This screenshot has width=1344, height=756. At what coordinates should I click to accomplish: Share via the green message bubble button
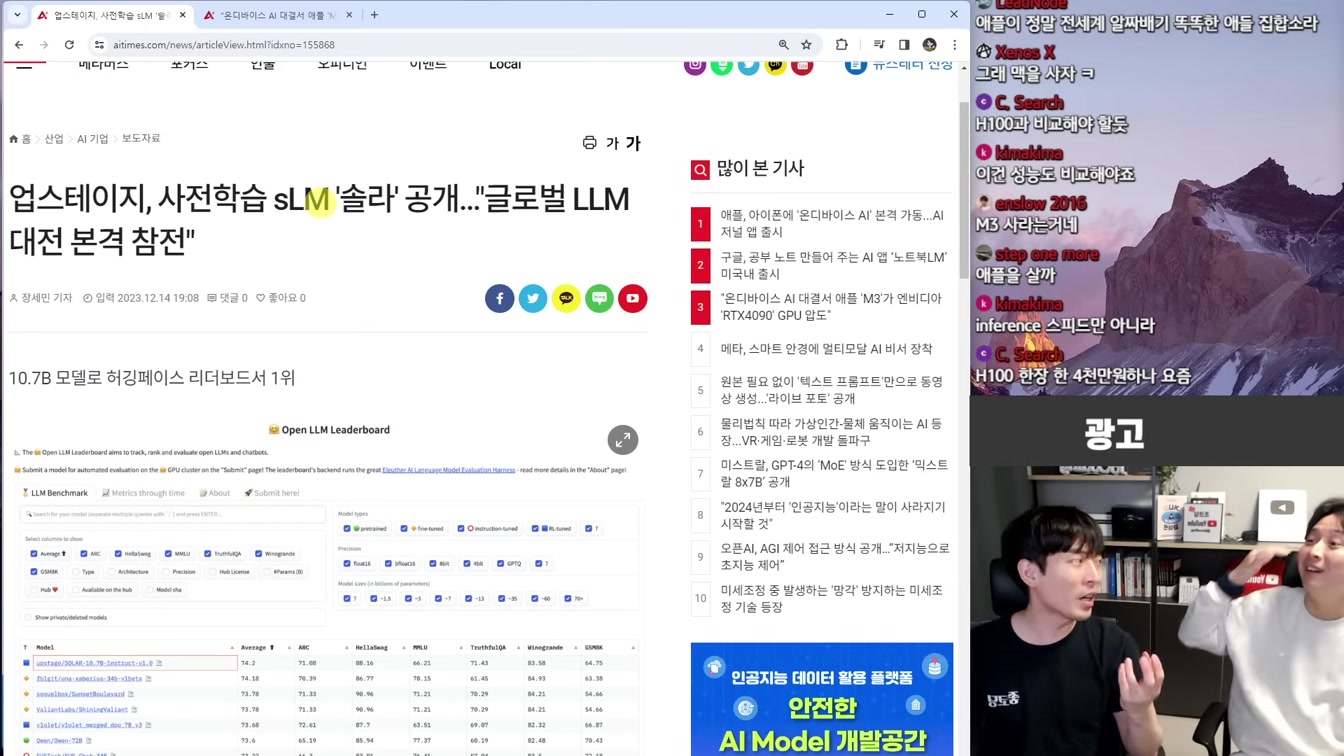[599, 298]
